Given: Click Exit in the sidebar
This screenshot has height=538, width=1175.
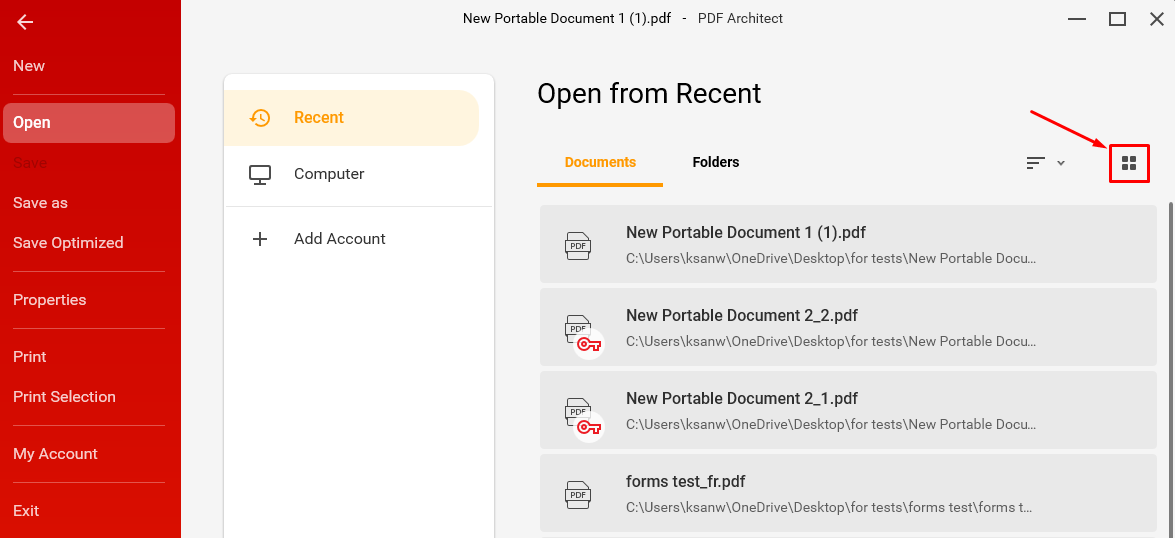Looking at the screenshot, I should (x=26, y=511).
